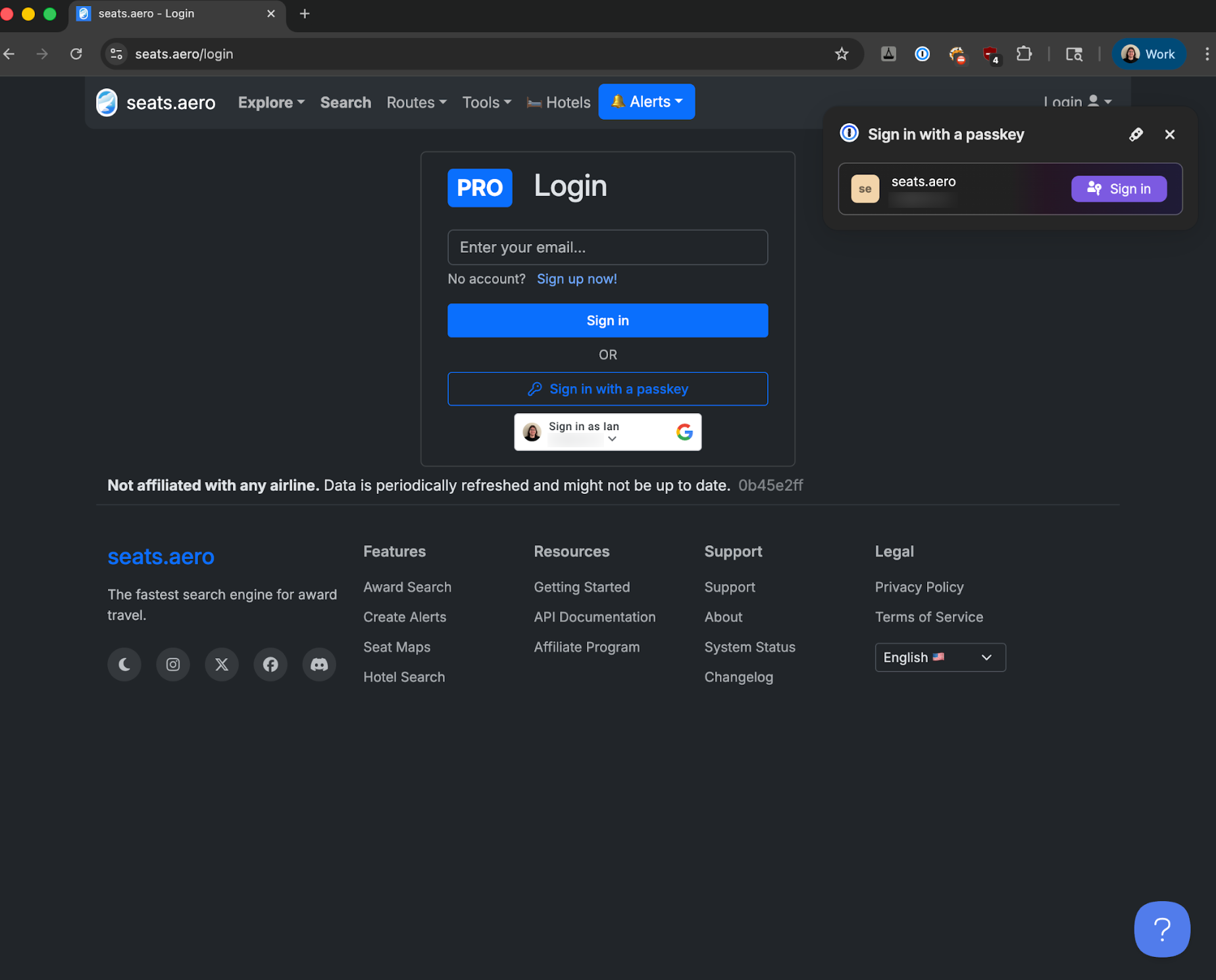Open the Privacy Policy link
Viewport: 1216px width, 980px height.
919,587
